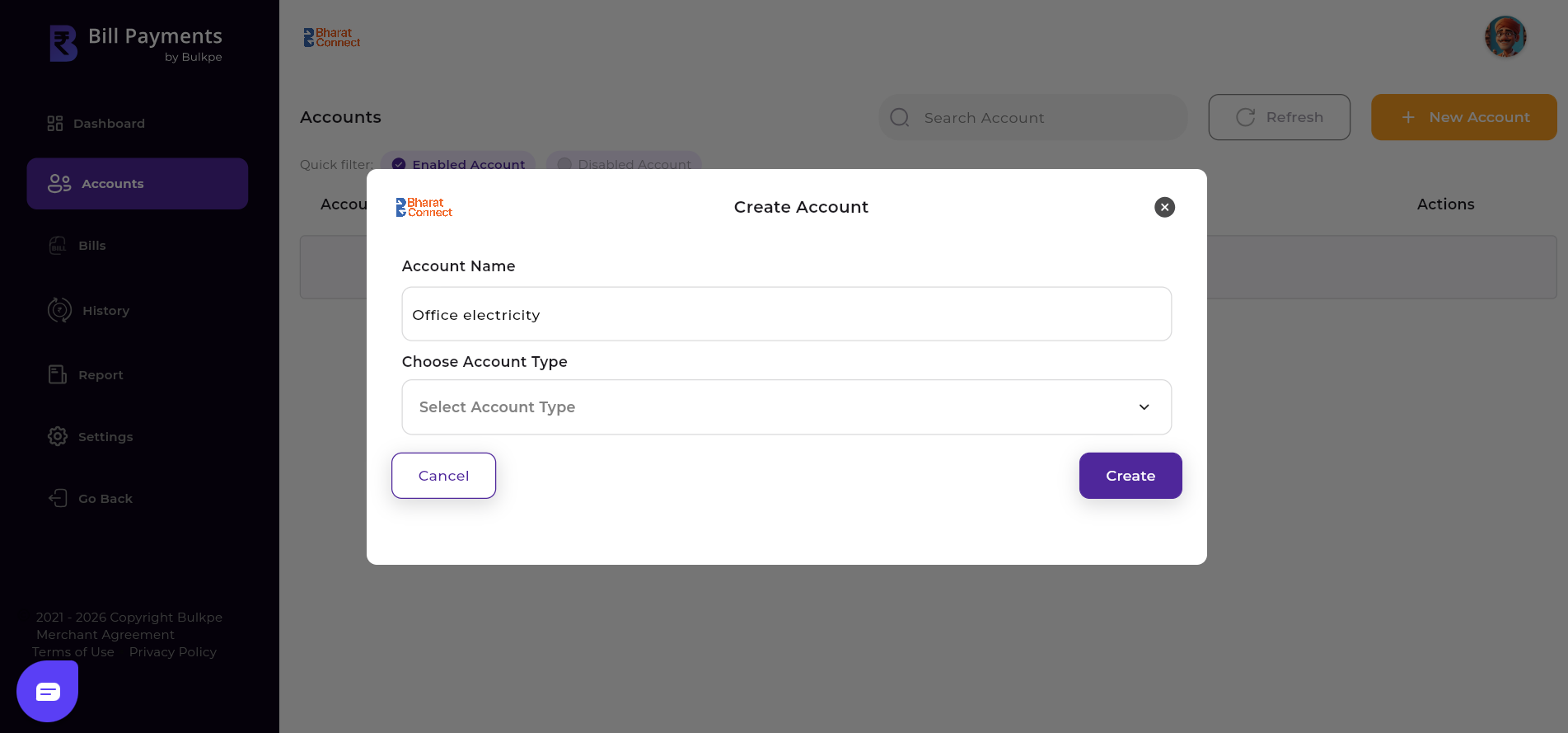Click the search magnifier icon
1568x733 pixels.
click(x=900, y=118)
